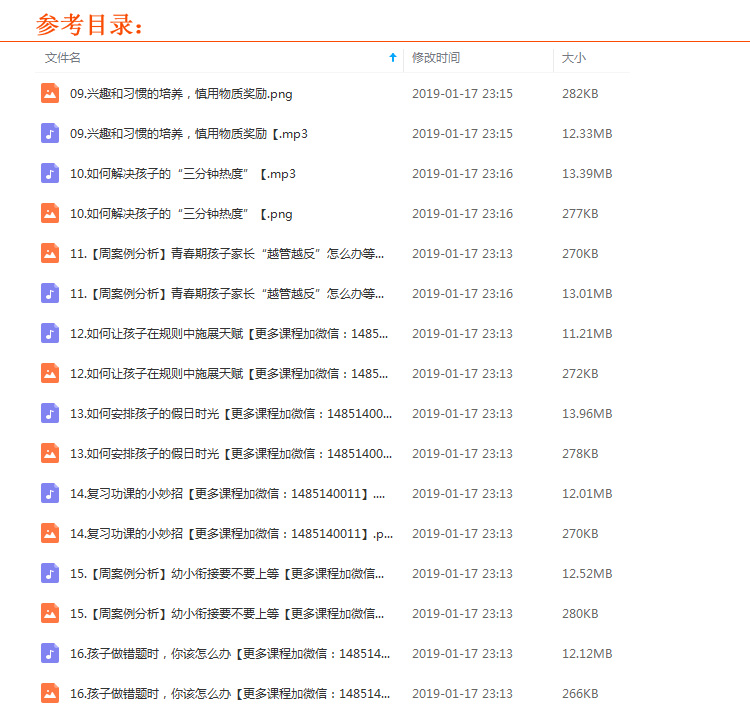Click image icon of the 280KB 15.周案例分析 file
The width and height of the screenshot is (750, 725).
coord(50,613)
